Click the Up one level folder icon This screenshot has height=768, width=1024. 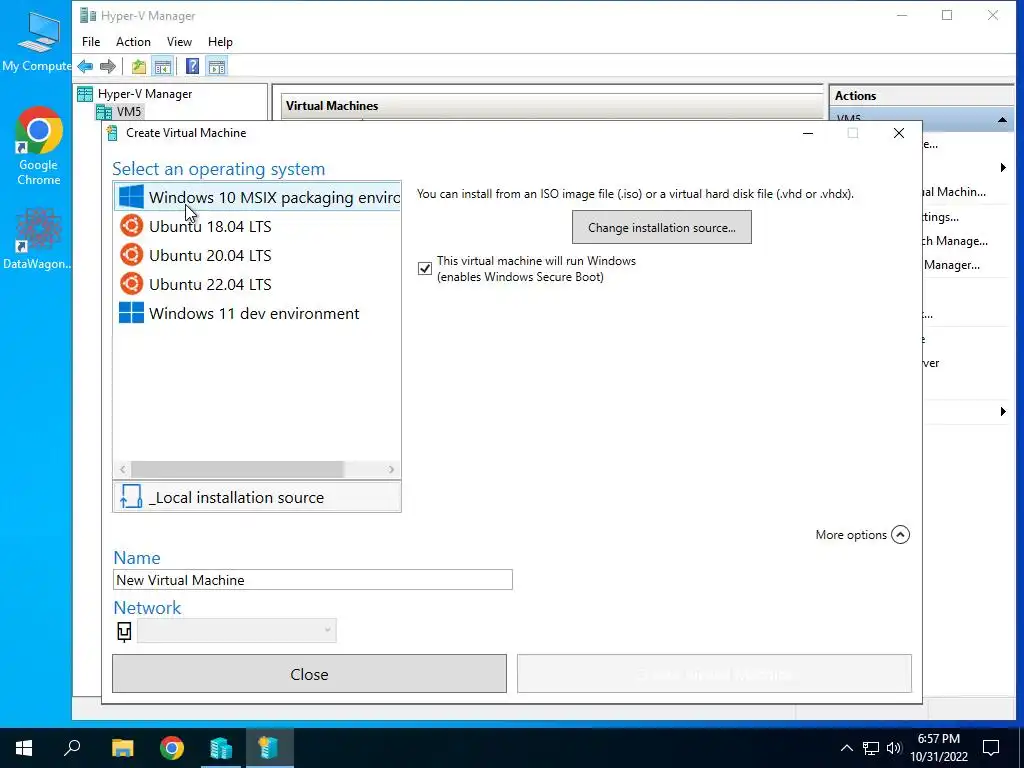[138, 67]
